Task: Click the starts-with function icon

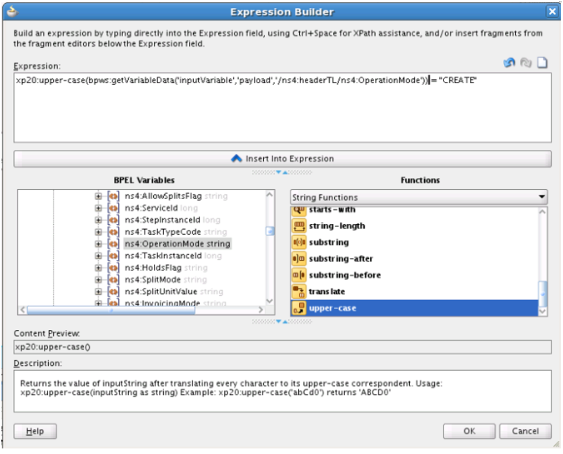Action: pyautogui.click(x=299, y=211)
